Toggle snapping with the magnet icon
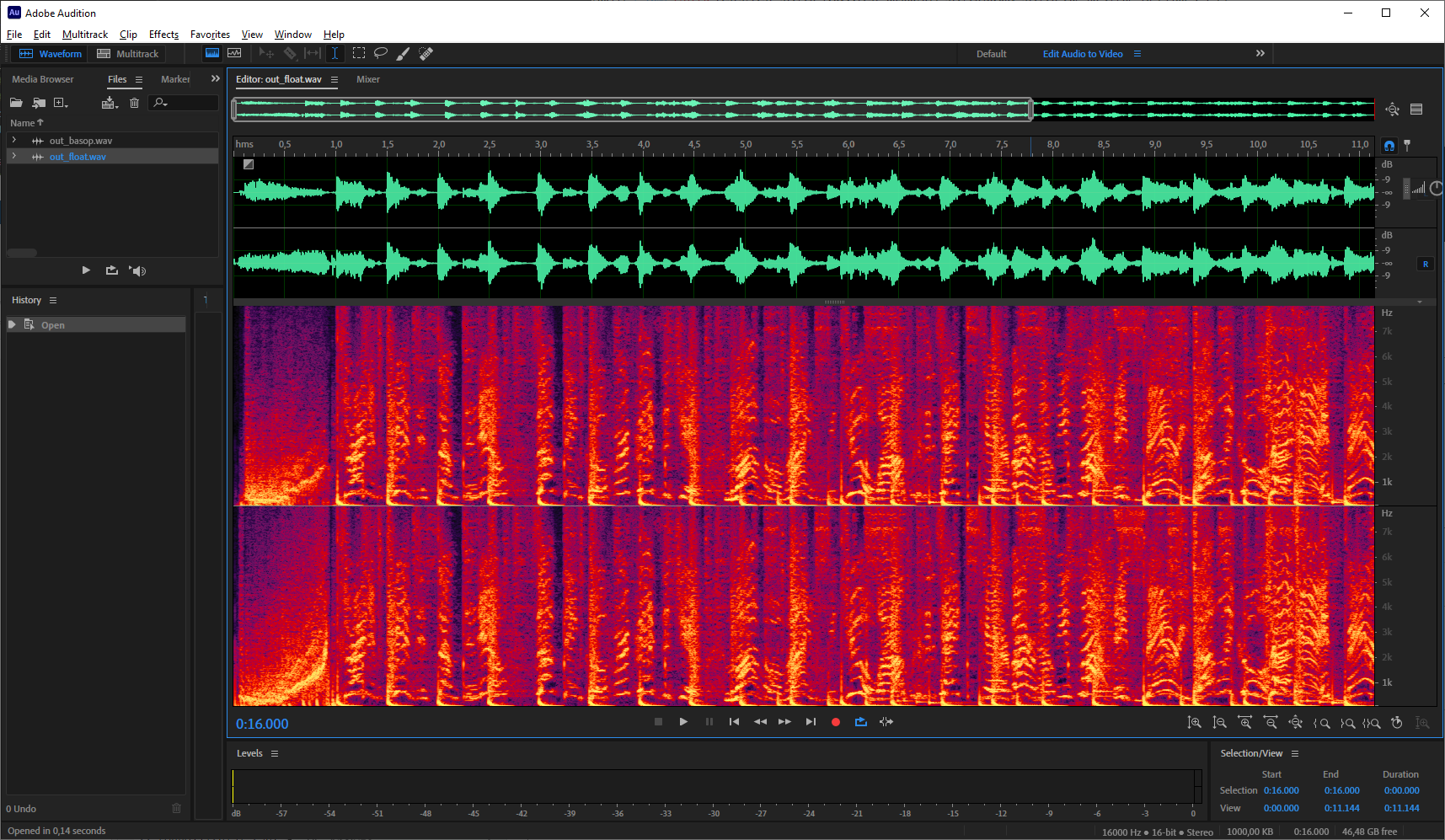Screen dimensions: 1445x840 1389,145
